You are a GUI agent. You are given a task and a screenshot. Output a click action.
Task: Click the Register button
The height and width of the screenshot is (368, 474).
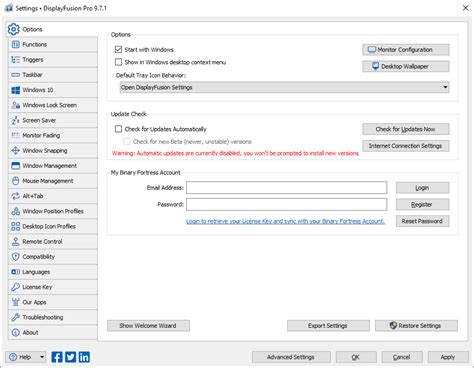click(x=422, y=204)
